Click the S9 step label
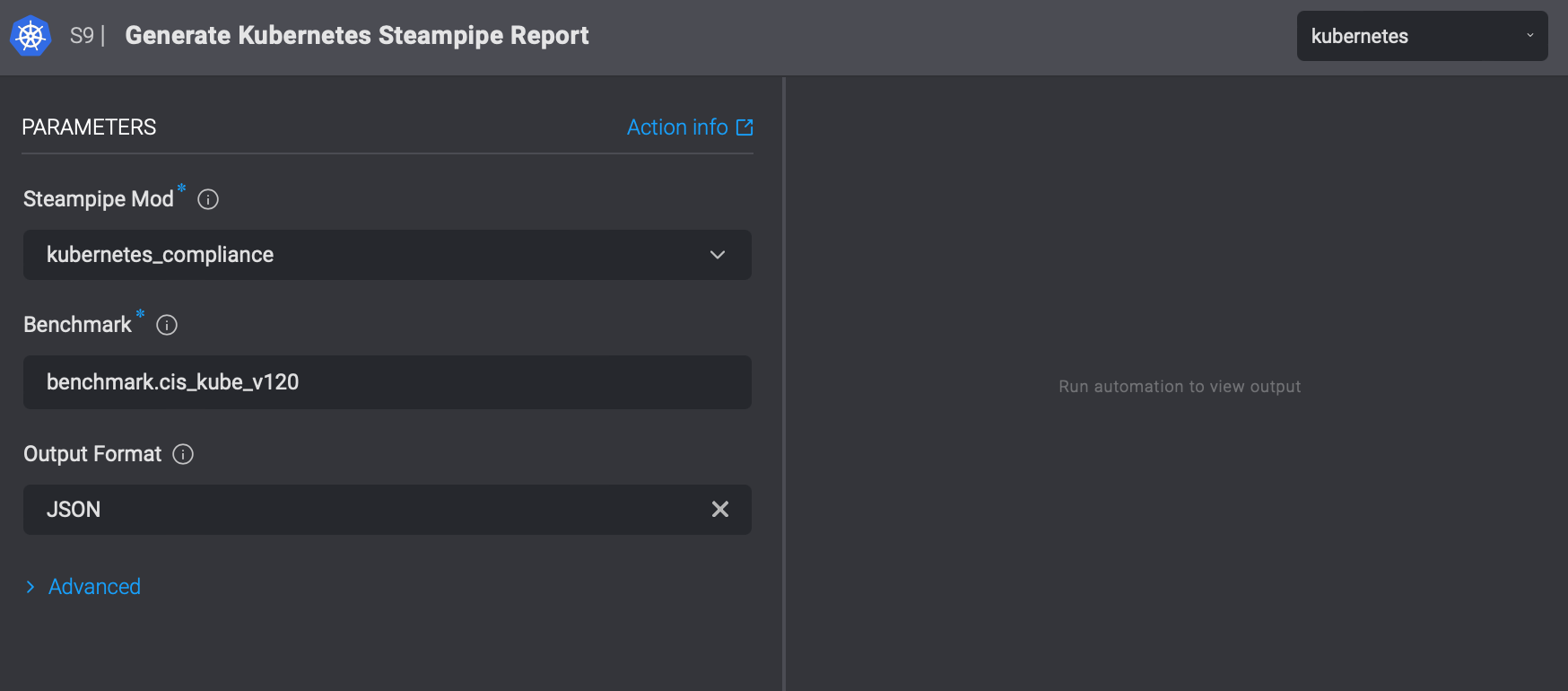The height and width of the screenshot is (691, 1568). (82, 36)
